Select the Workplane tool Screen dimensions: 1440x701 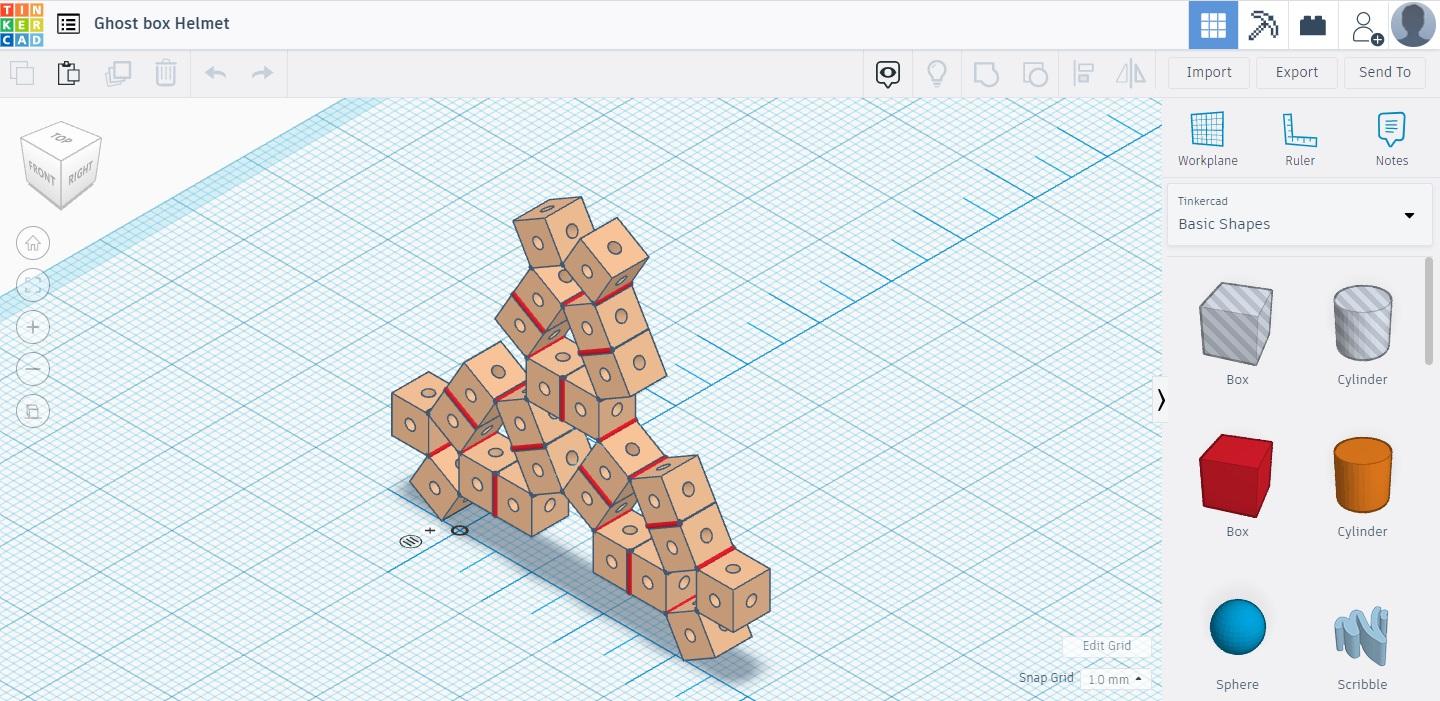[x=1207, y=139]
